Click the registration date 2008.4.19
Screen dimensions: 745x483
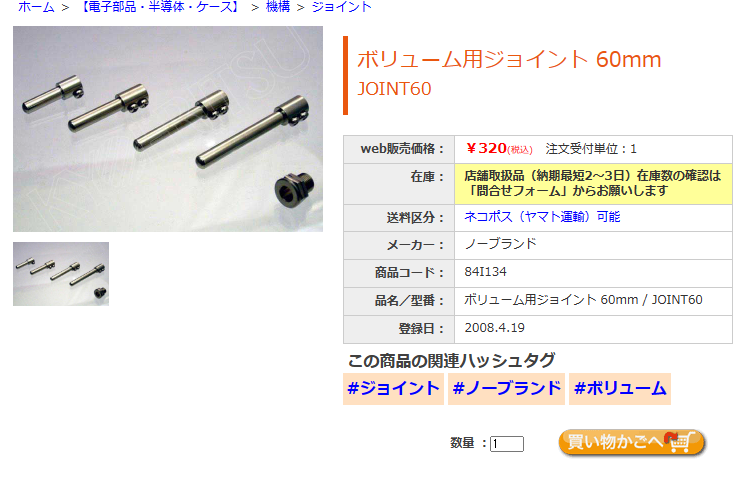pyautogui.click(x=494, y=328)
